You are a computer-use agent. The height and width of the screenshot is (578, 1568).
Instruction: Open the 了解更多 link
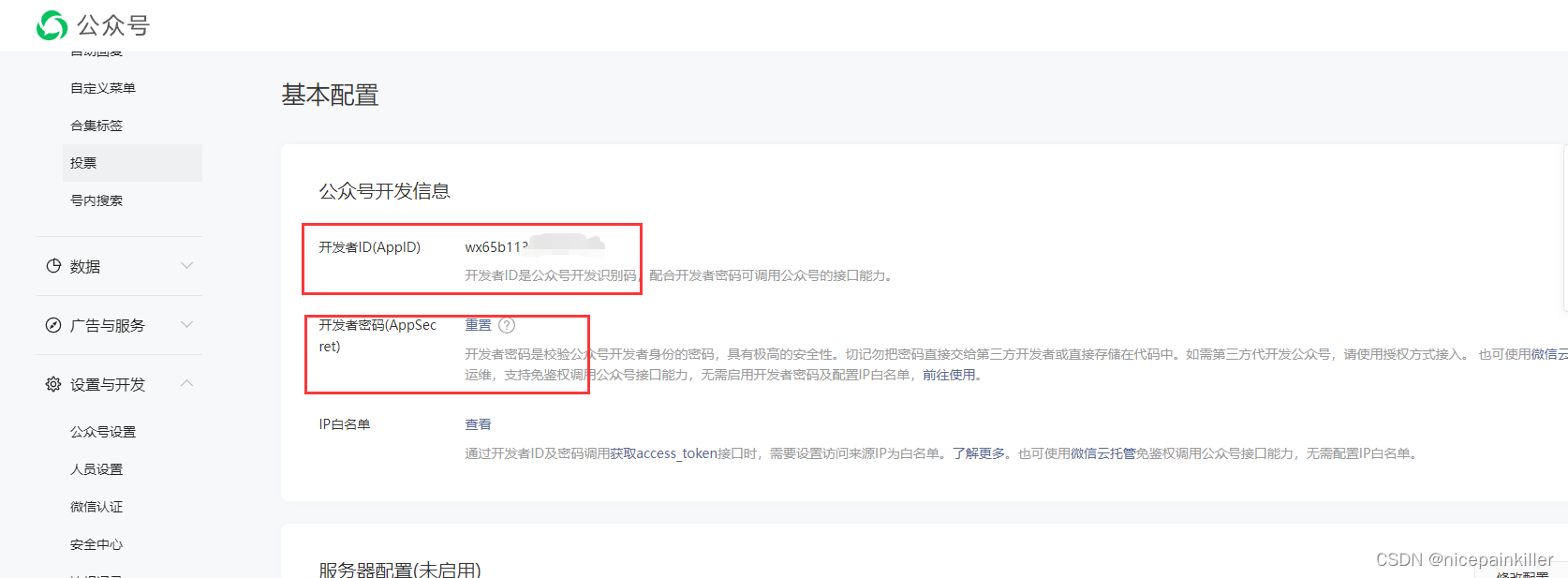[979, 453]
